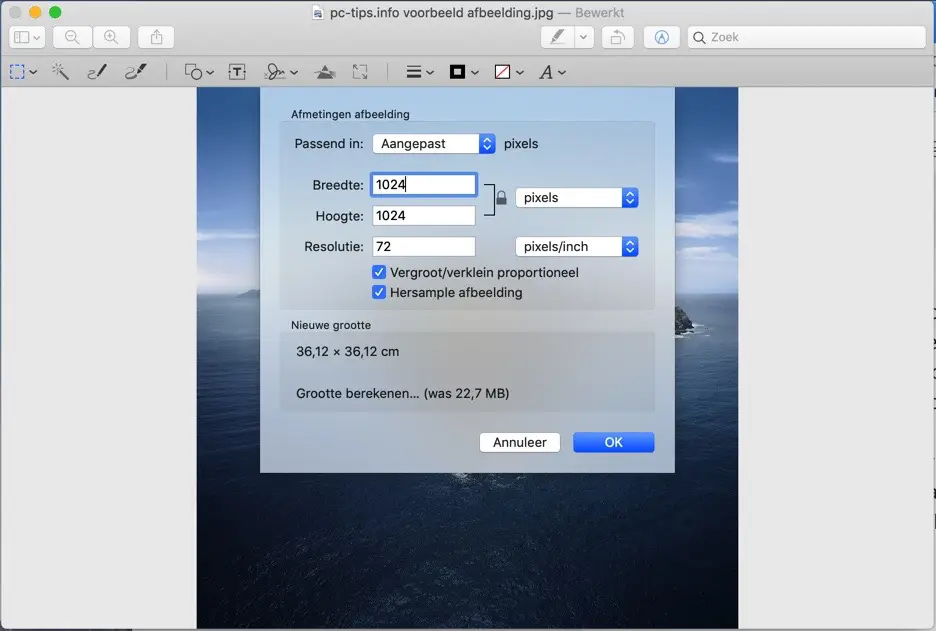The image size is (936, 631).
Task: Click the new size text 36,12 × 36,12 cm
Action: [x=347, y=352]
